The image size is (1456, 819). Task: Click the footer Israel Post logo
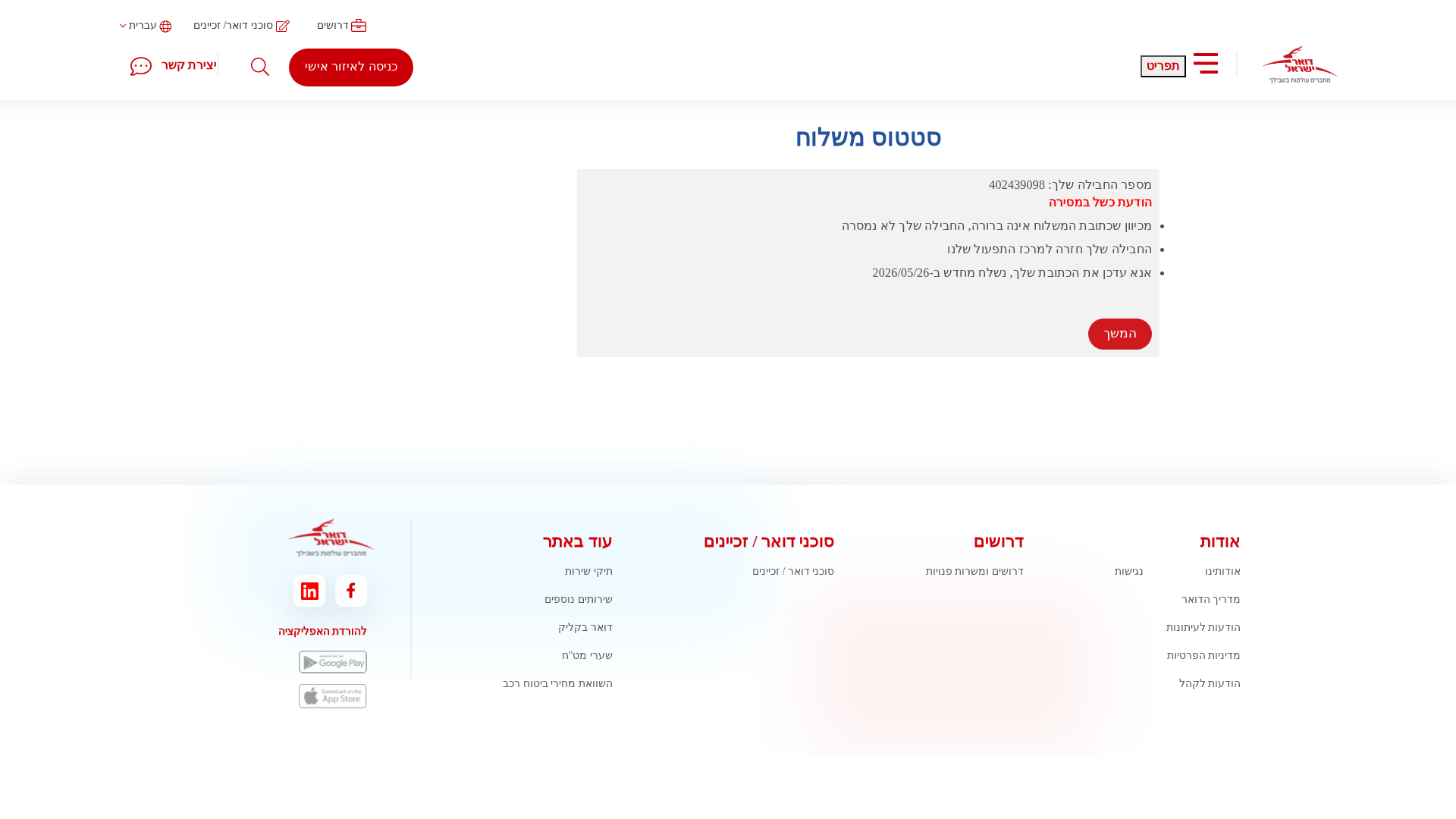pos(331,538)
